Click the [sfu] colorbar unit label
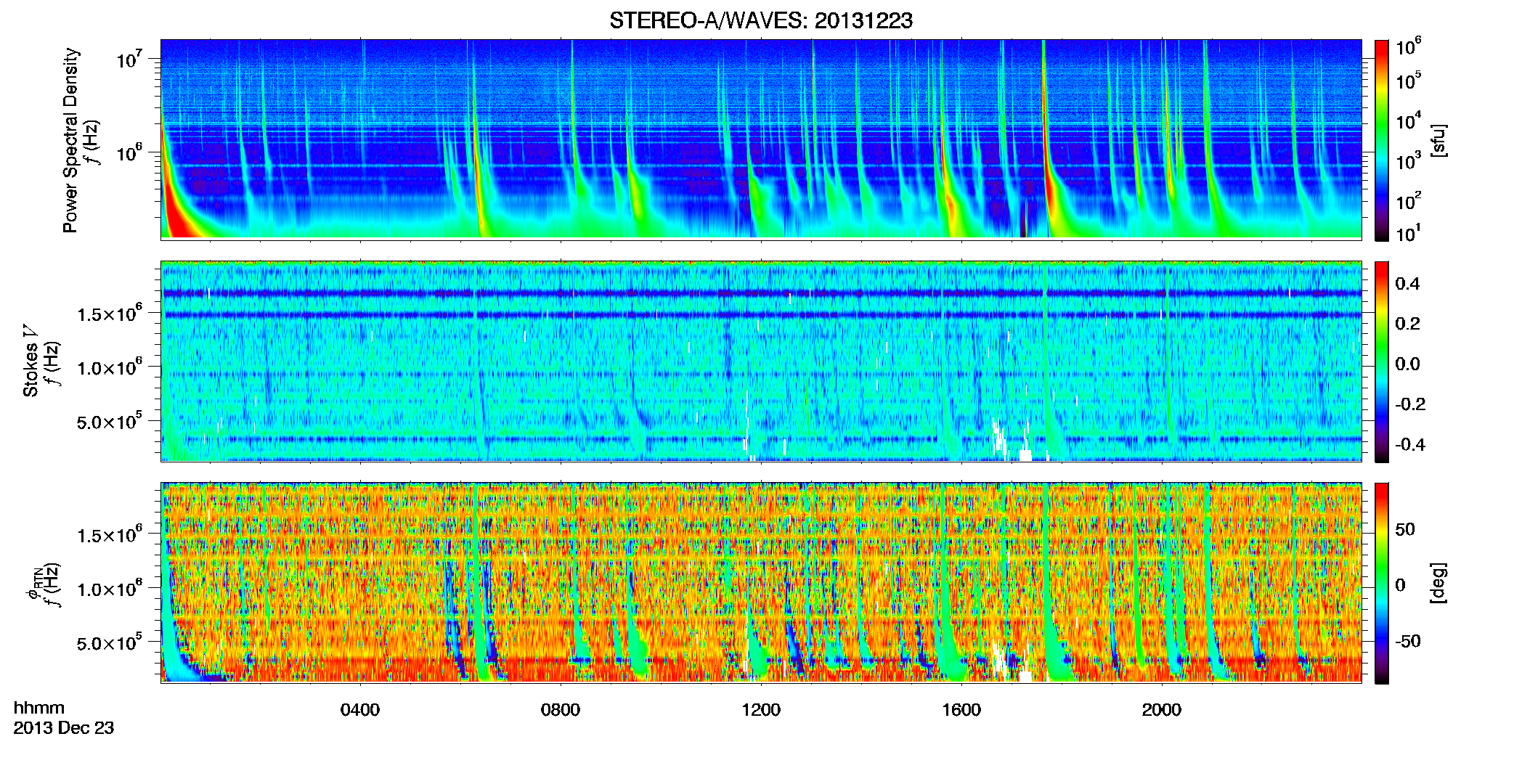The image size is (1522, 784). click(1438, 140)
